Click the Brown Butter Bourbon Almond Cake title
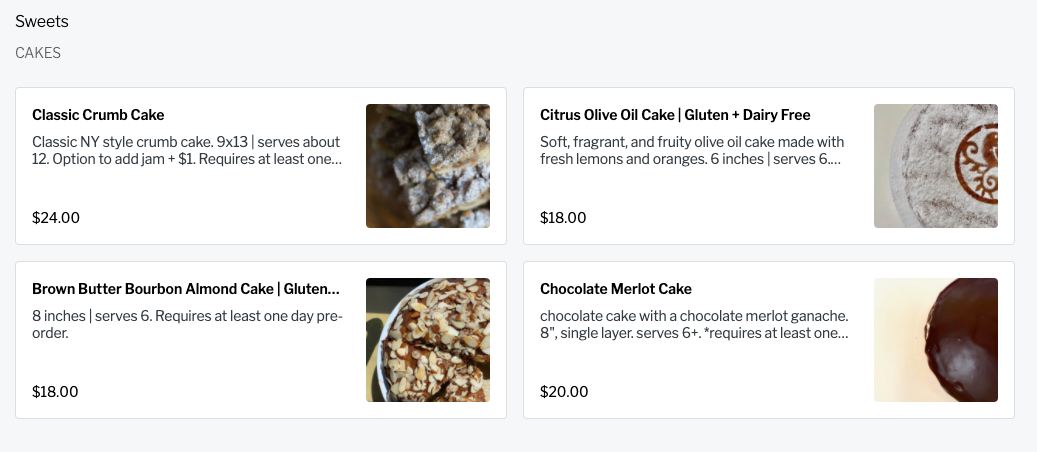 click(x=186, y=289)
